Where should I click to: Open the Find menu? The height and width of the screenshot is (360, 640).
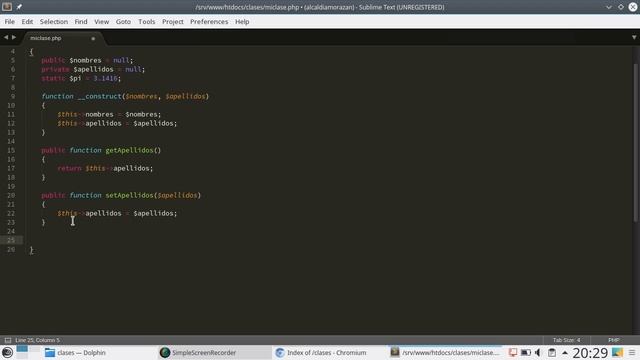point(81,22)
